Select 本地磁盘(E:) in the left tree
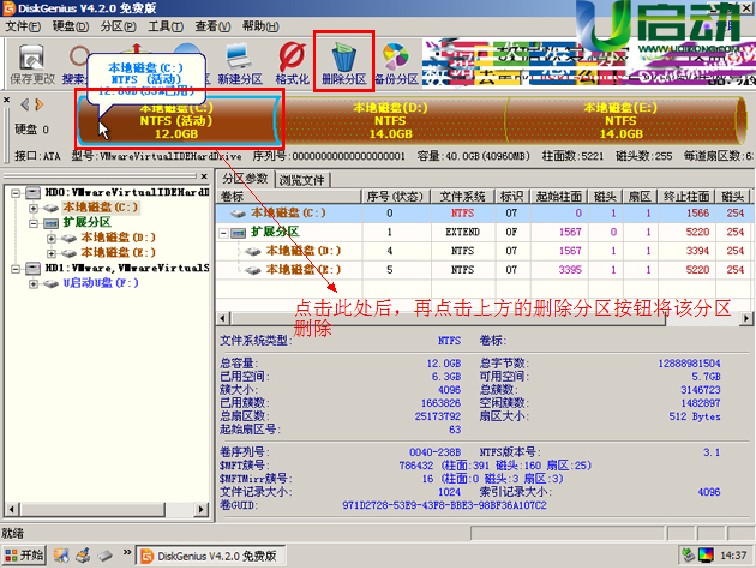Screen dimensions: 756x568 (x=119, y=252)
